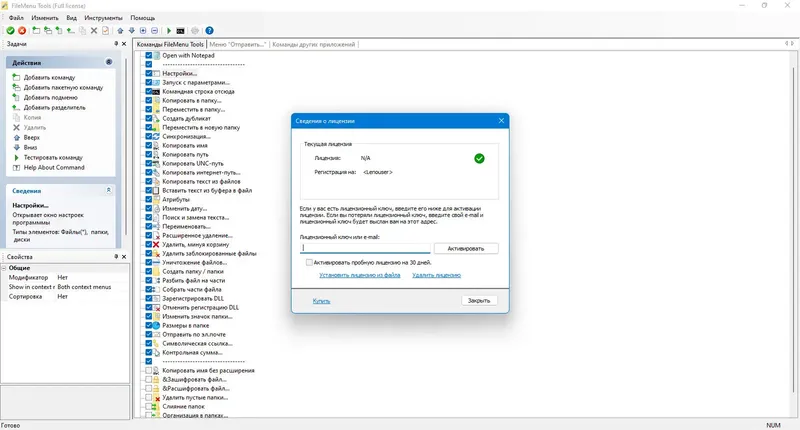Viewport: 800px width, 430px height.
Task: Uncheck the Синхронизация... checkbox
Action: pyautogui.click(x=149, y=136)
